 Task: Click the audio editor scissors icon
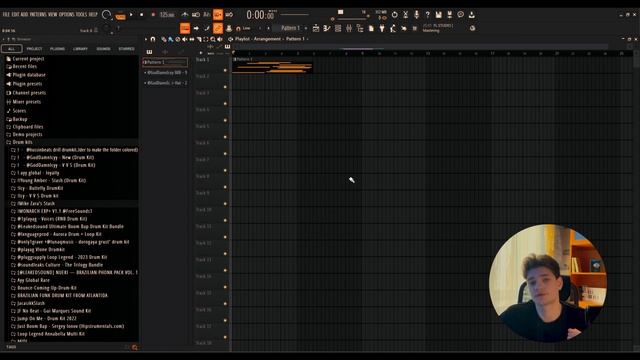point(405,15)
